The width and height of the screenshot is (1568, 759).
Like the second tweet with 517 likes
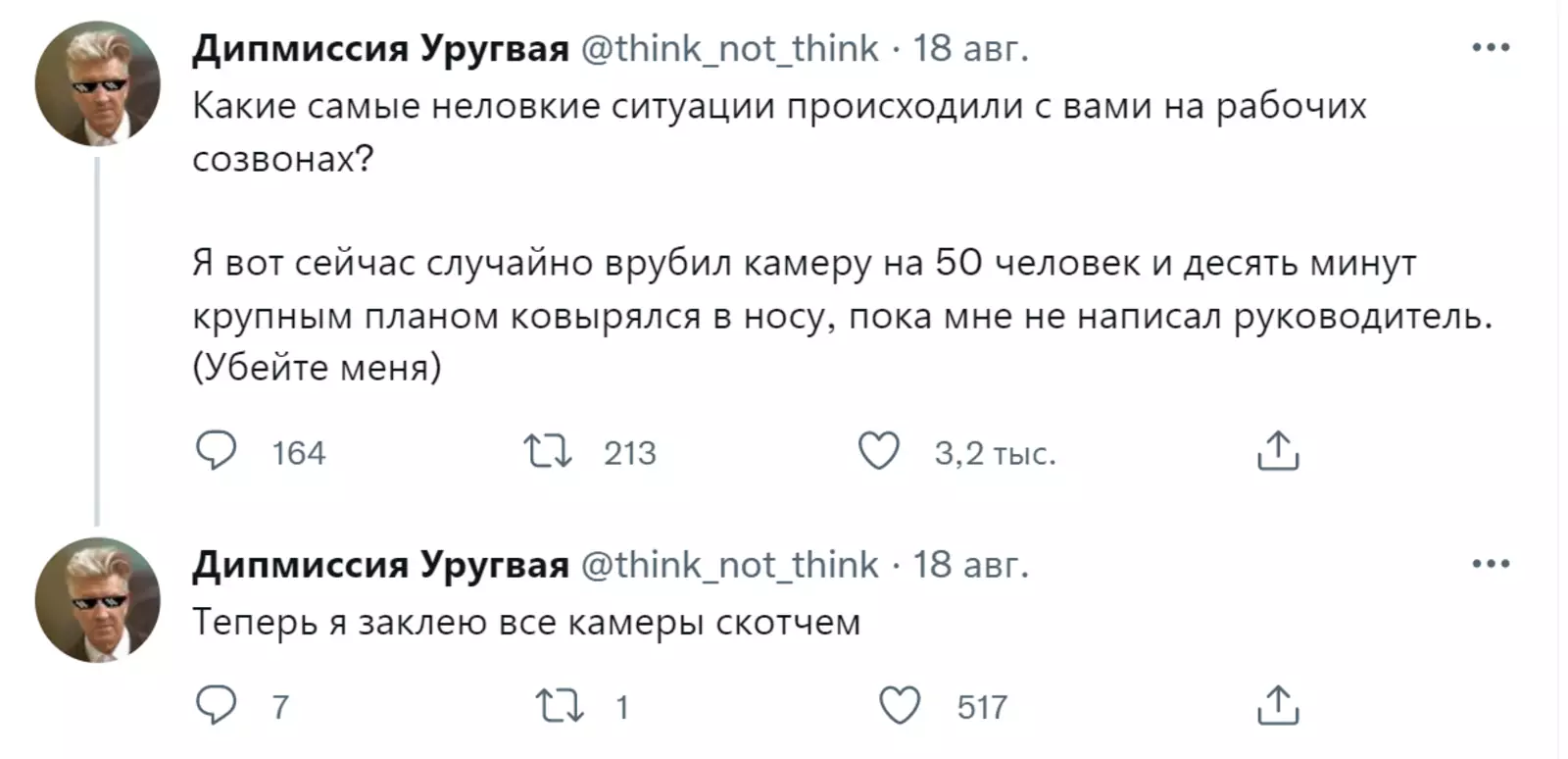coord(899,706)
